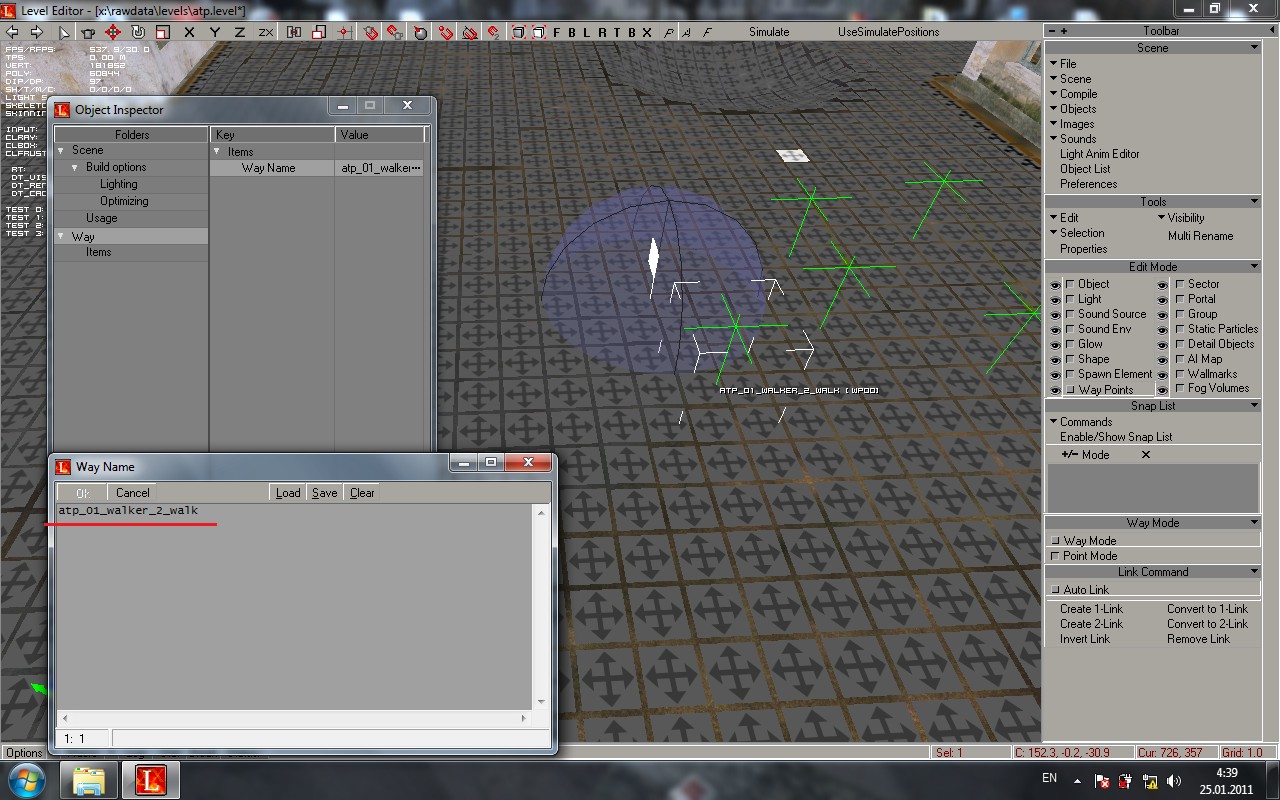Image resolution: width=1280 pixels, height=800 pixels.
Task: Click the undo arrow in the toolbar
Action: pos(13,32)
